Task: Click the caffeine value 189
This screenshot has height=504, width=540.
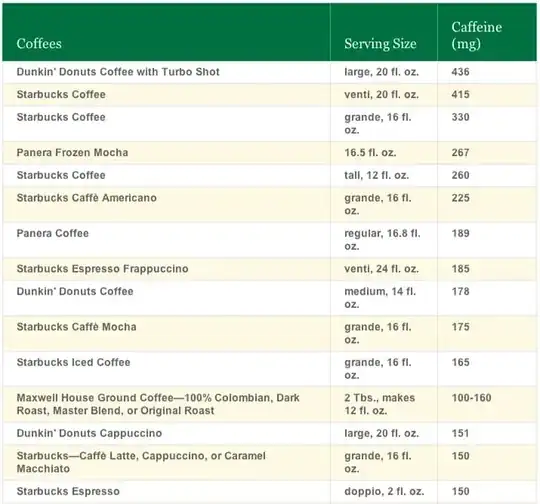Action: coord(460,234)
